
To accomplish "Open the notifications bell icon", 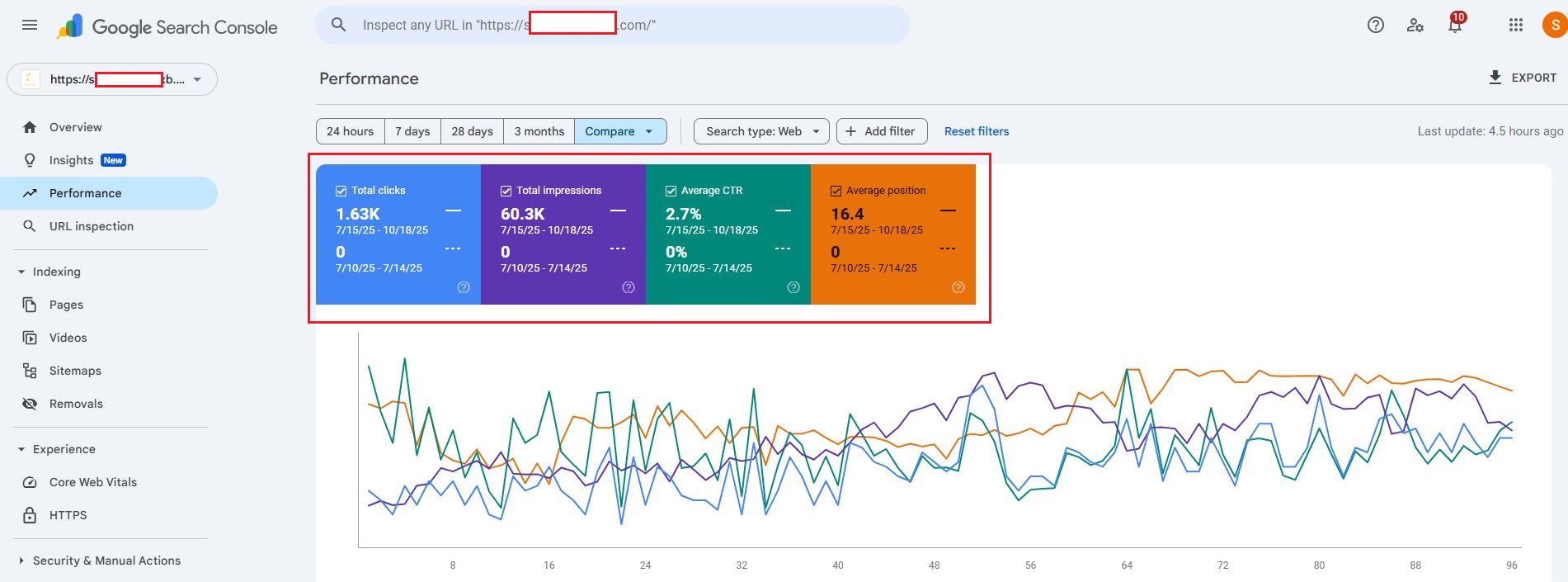I will click(x=1455, y=26).
